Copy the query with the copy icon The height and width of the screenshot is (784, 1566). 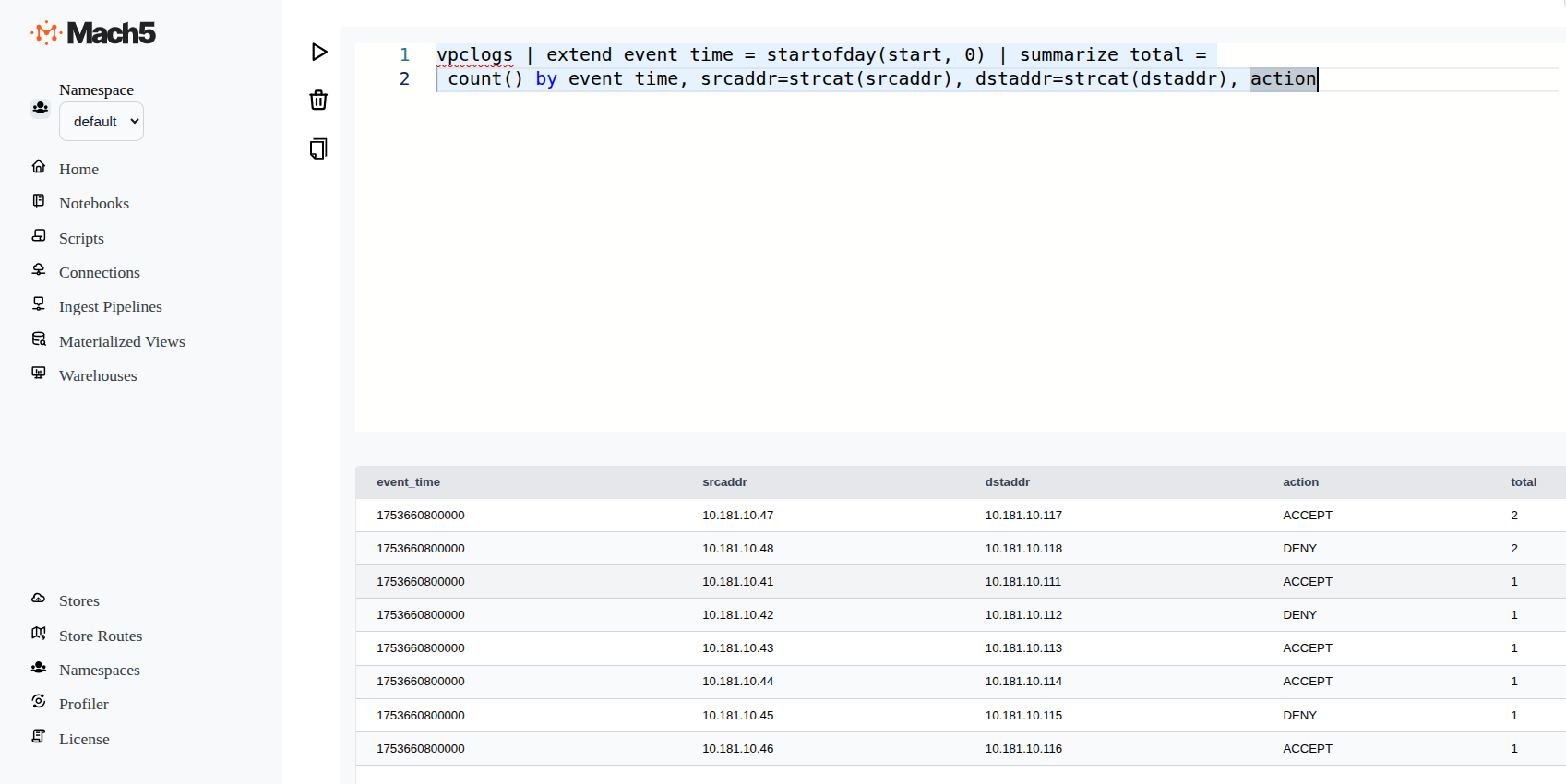[x=318, y=148]
